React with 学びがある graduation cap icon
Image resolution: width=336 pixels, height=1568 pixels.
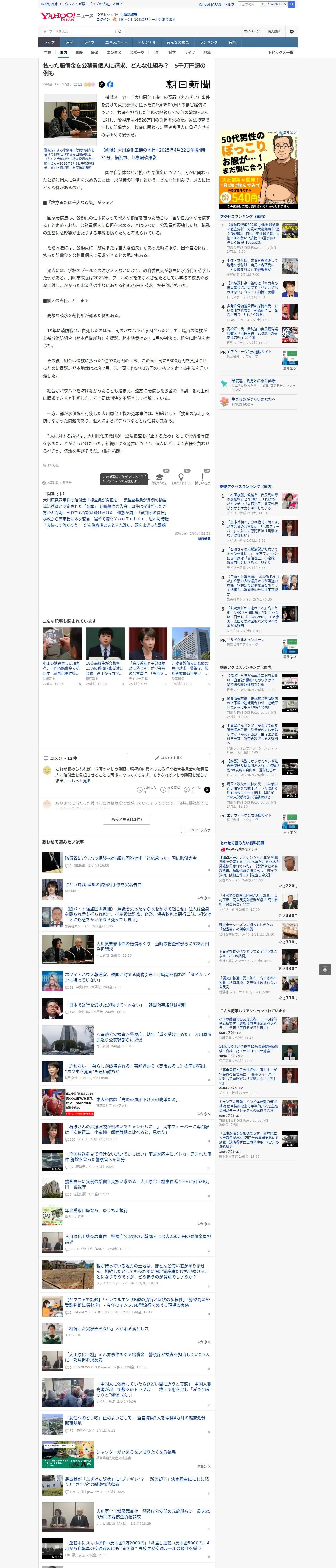tap(160, 477)
